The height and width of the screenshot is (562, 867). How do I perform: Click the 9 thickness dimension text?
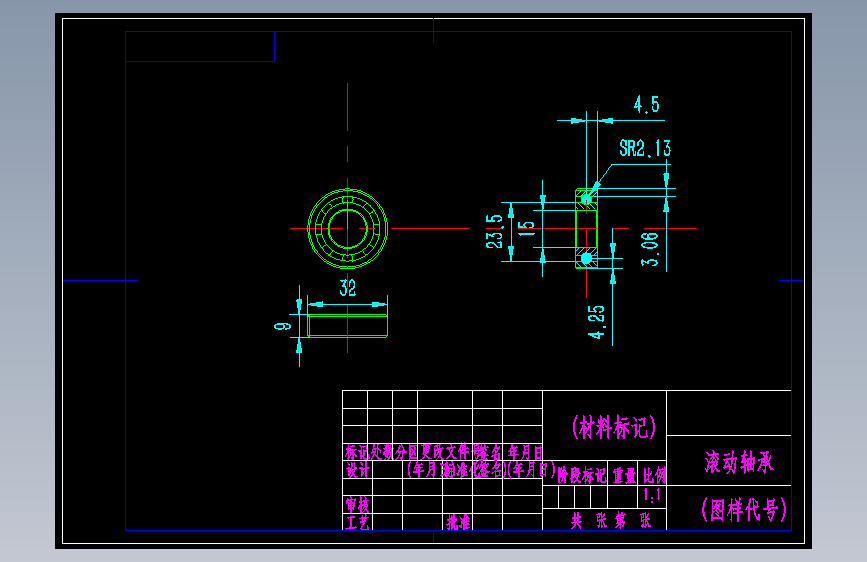tap(283, 326)
